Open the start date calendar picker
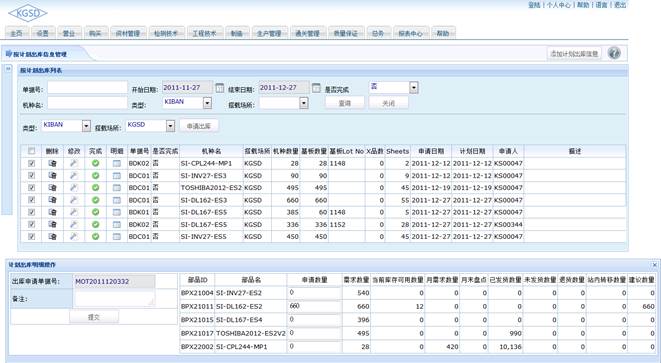 coord(220,88)
